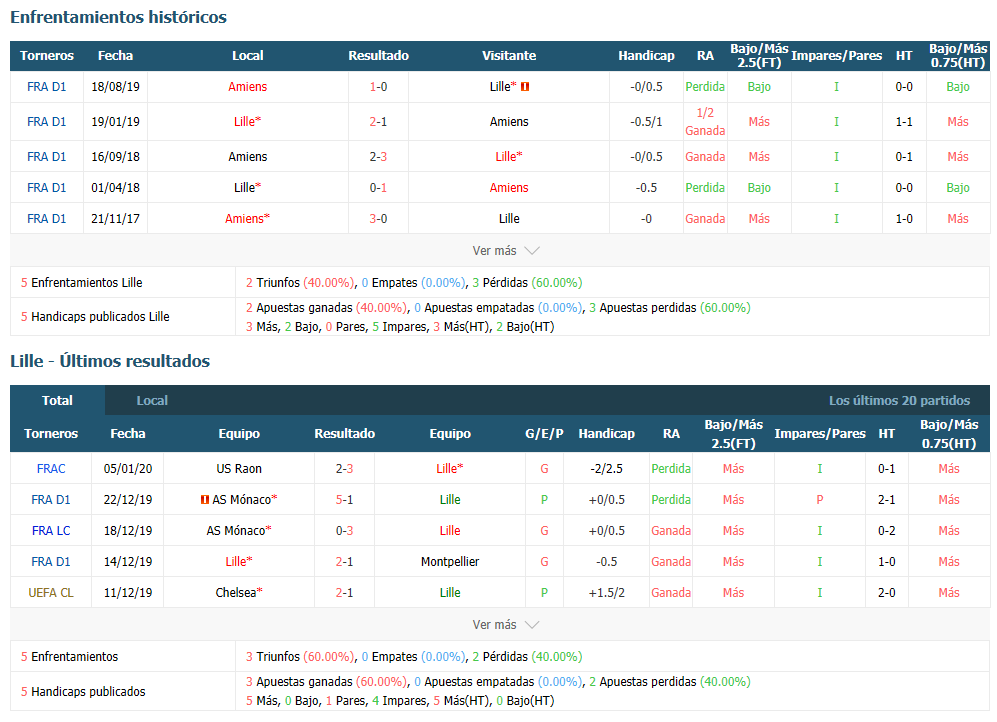Viewport: 997px width, 722px height.
Task: Open FRA D1 link for 21/11/17 match
Action: point(46,219)
